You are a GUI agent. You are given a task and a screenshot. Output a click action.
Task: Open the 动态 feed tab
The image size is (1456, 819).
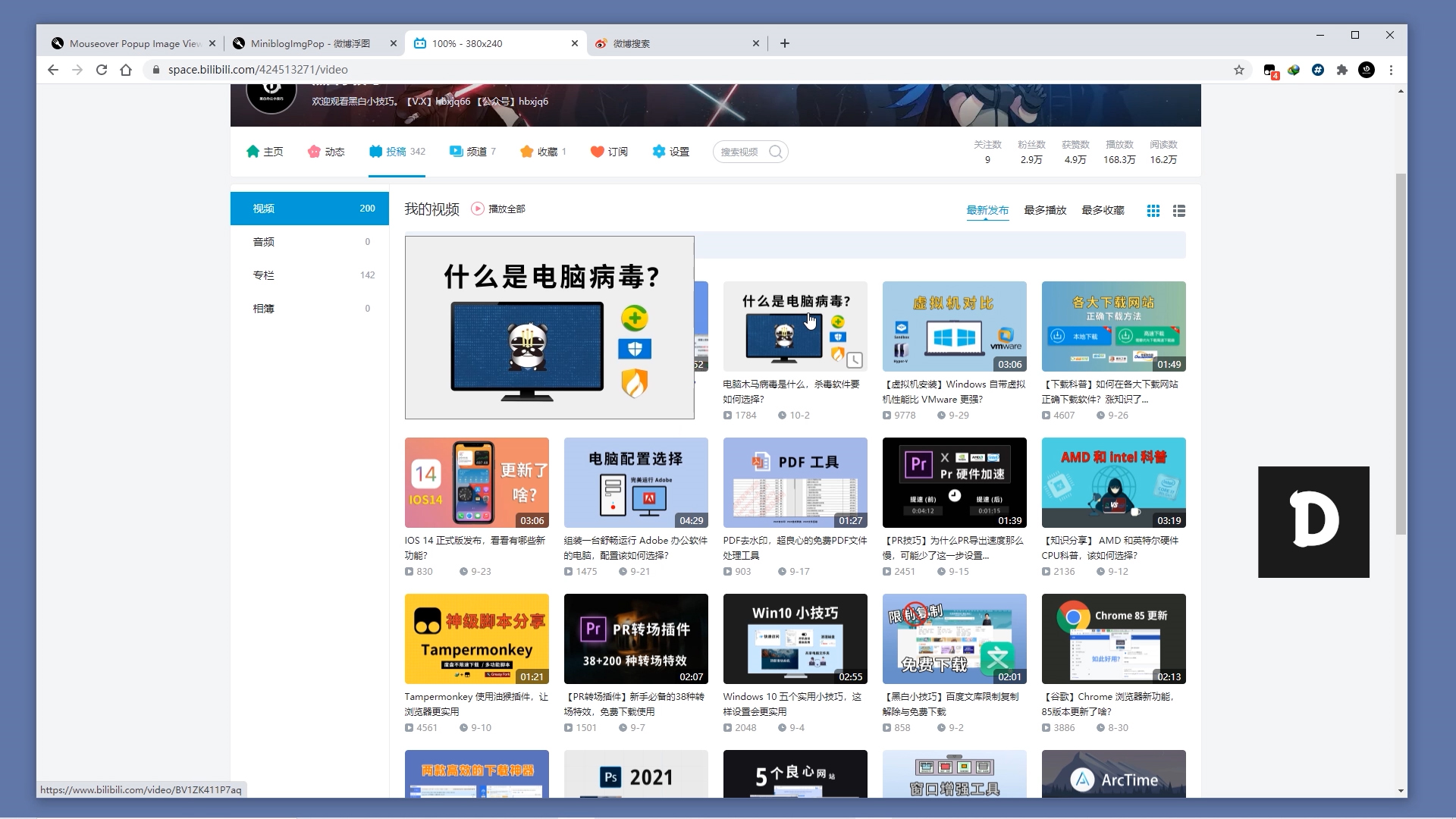[326, 152]
